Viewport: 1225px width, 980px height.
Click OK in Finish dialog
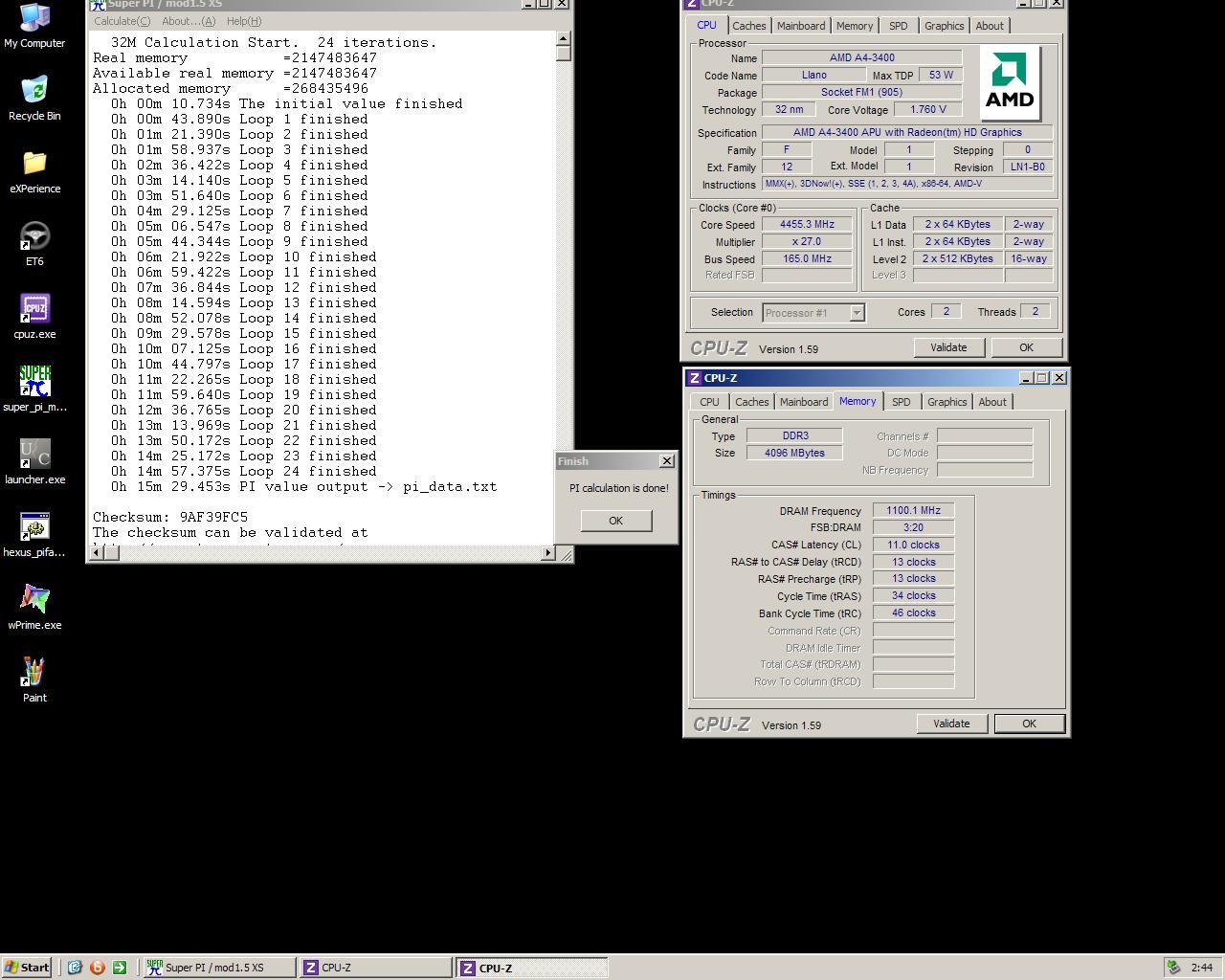(x=615, y=521)
